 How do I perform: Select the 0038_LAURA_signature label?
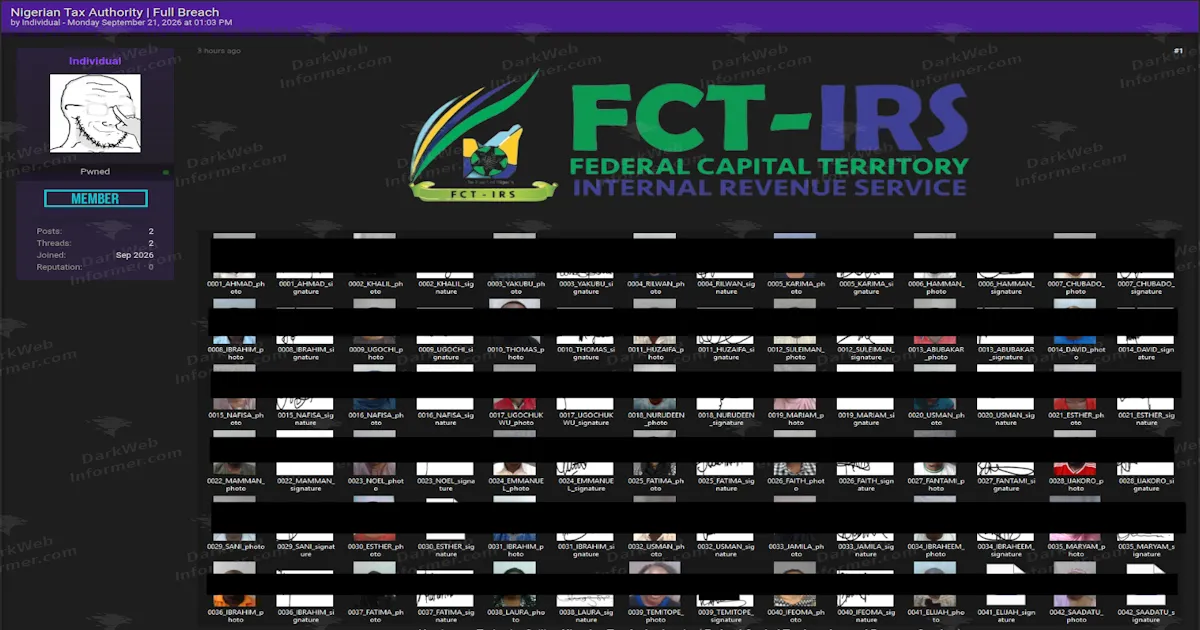tap(586, 615)
